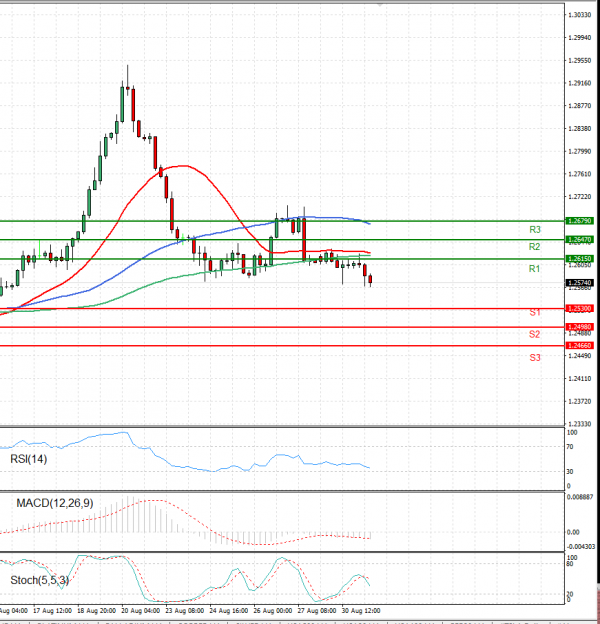Click the 1.23720 price axis value
The image size is (600, 624).
(x=579, y=401)
